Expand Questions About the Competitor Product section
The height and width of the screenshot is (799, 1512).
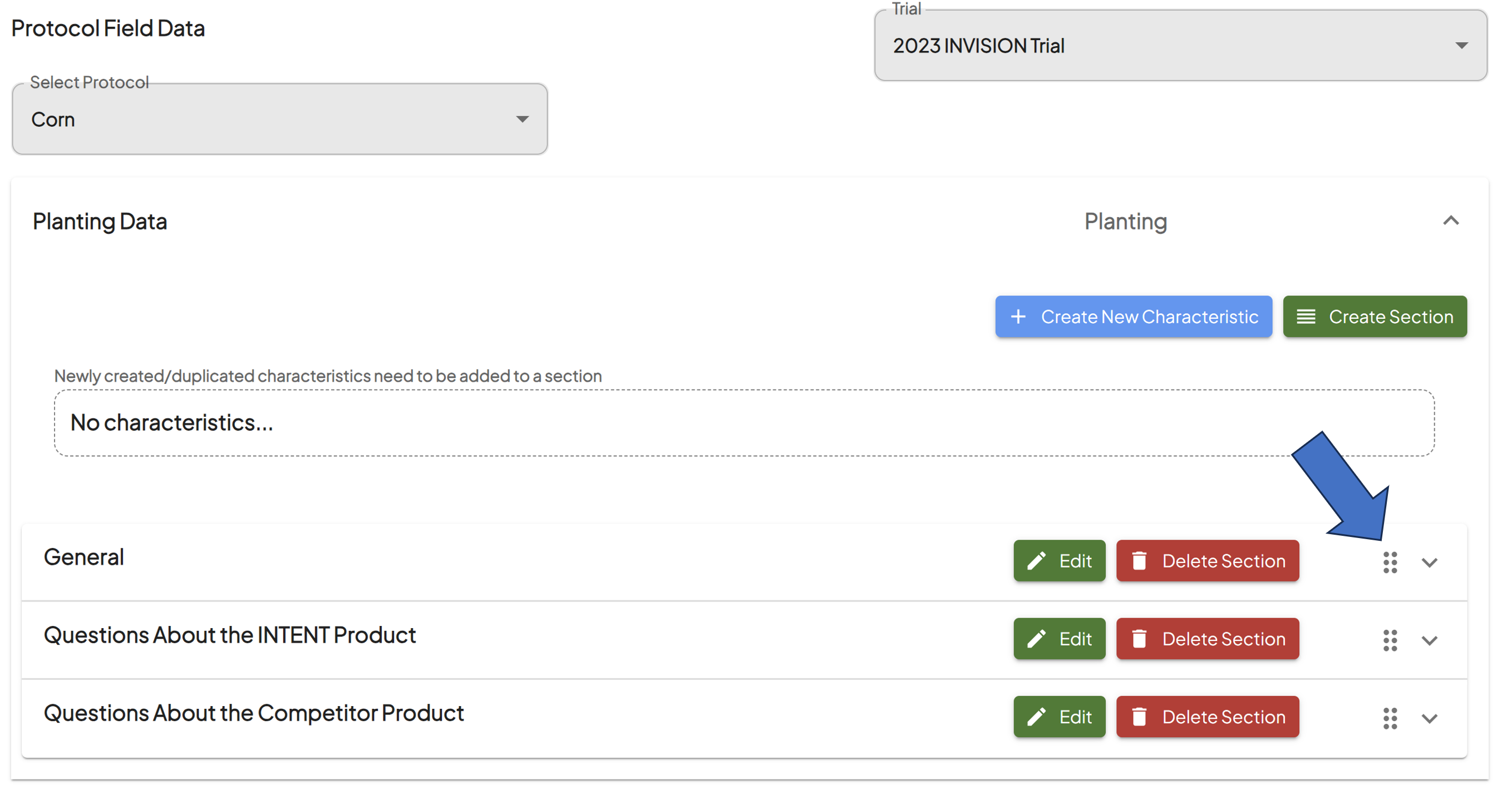point(1430,718)
